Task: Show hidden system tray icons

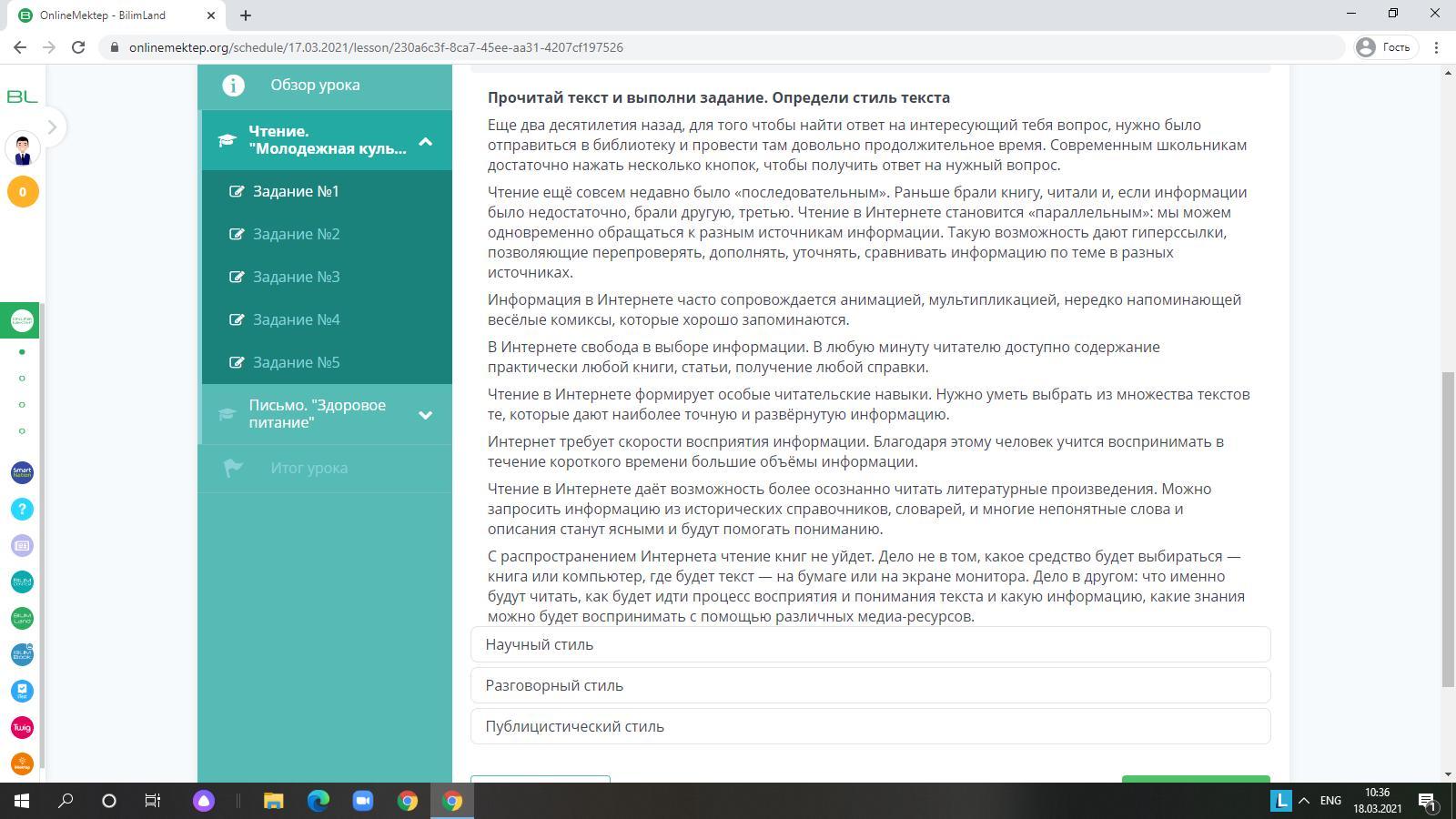Action: point(1304,801)
